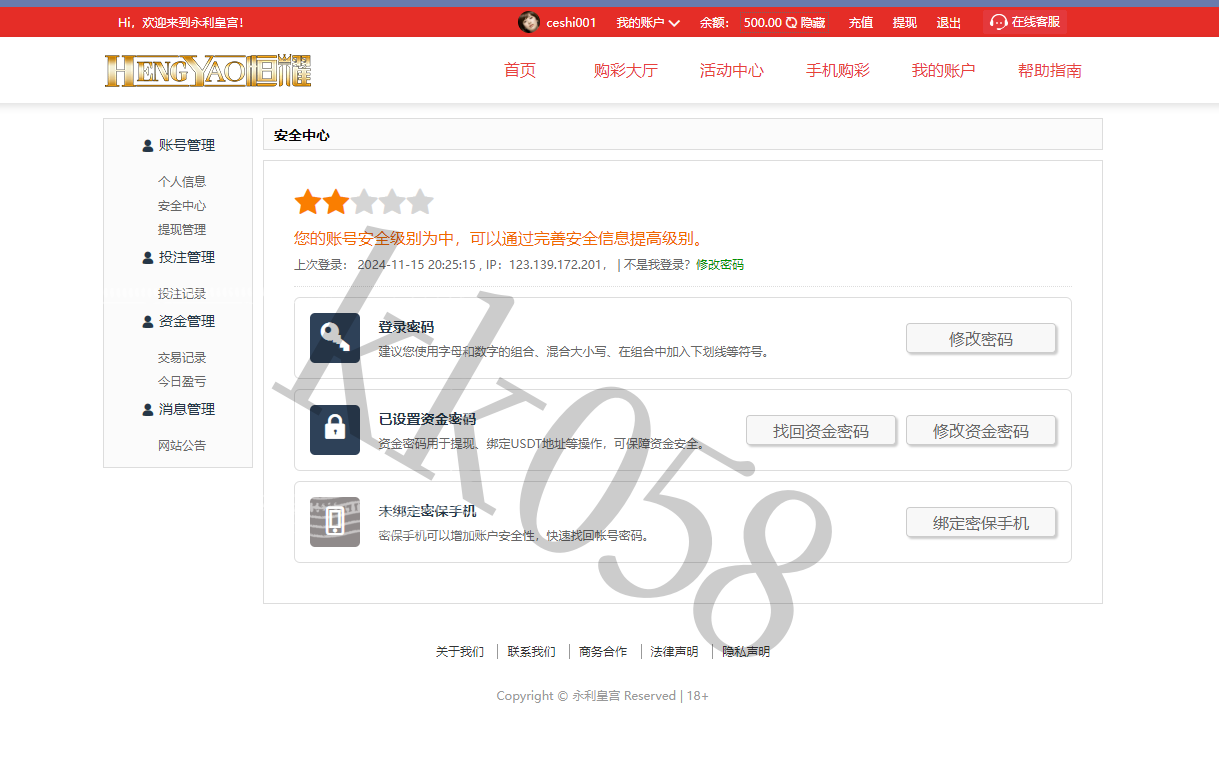The image size is (1219, 770).
Task: Click the person icon beside 消息管理
Action: click(148, 410)
